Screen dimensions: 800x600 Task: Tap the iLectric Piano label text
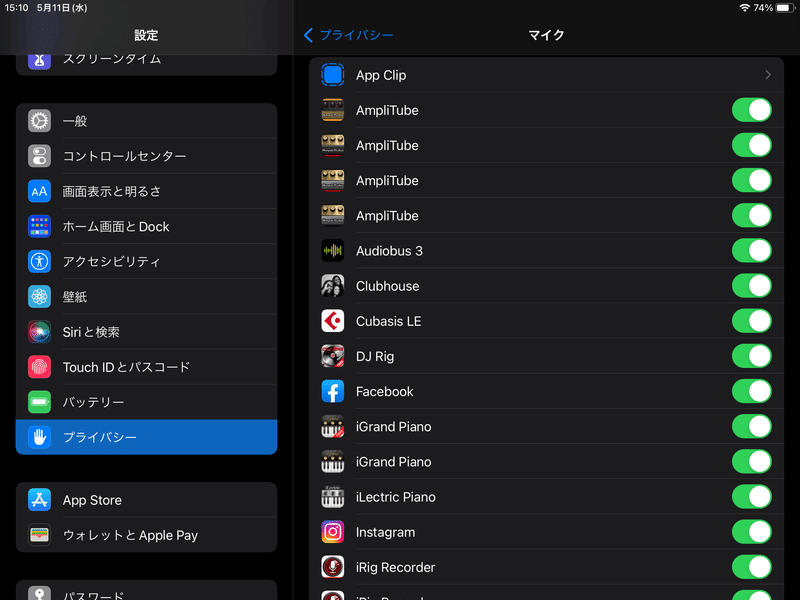396,497
